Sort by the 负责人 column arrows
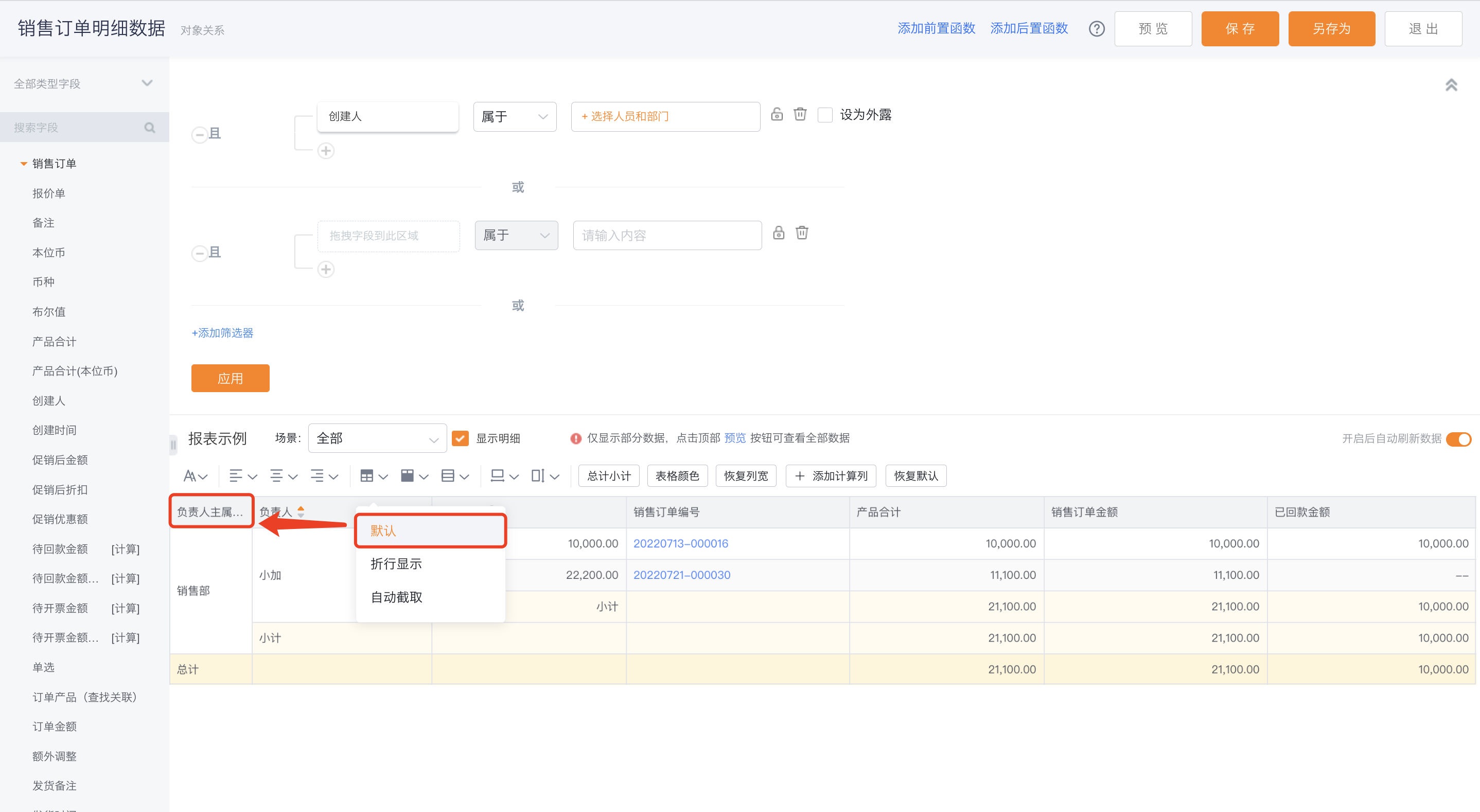Screen dimensions: 1480x812 301,511
